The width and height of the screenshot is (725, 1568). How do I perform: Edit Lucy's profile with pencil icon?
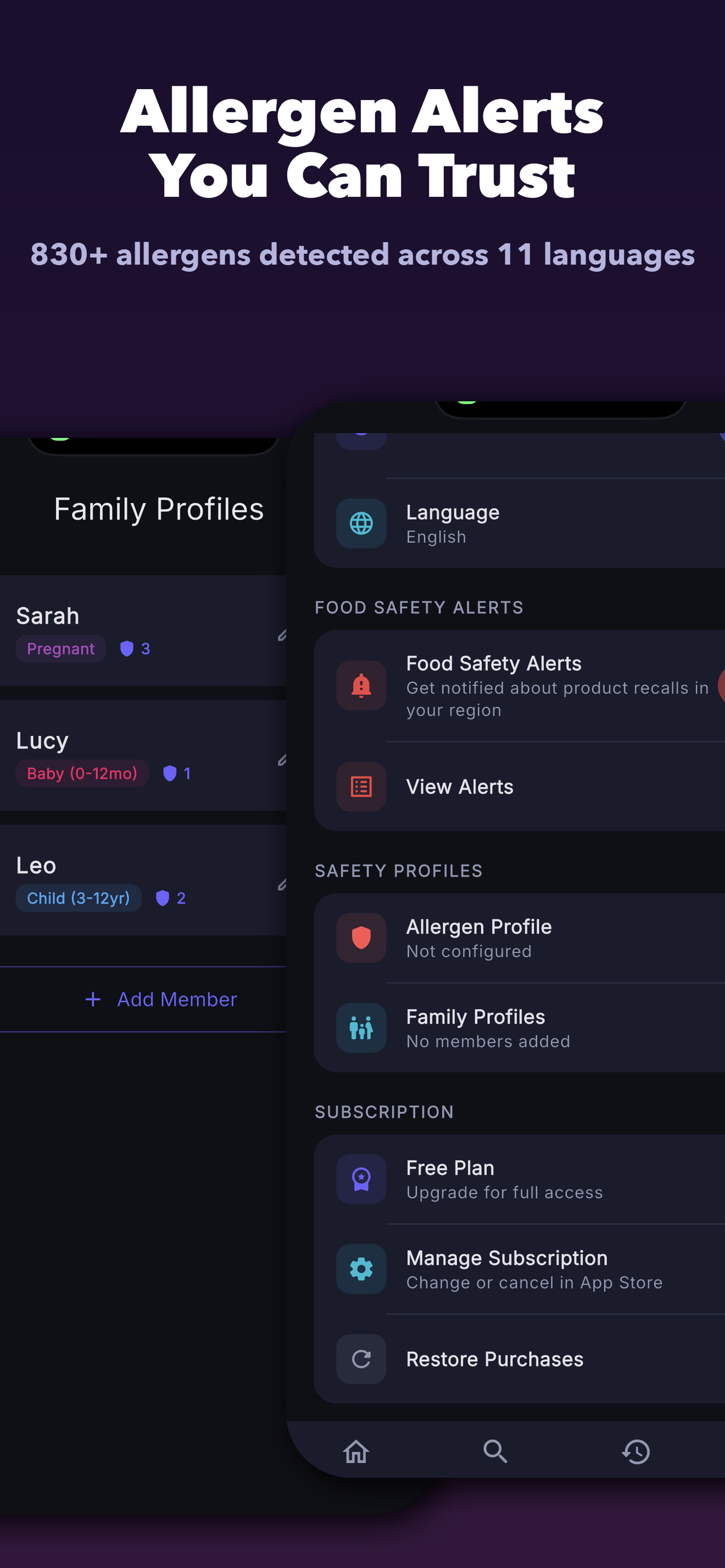282,760
